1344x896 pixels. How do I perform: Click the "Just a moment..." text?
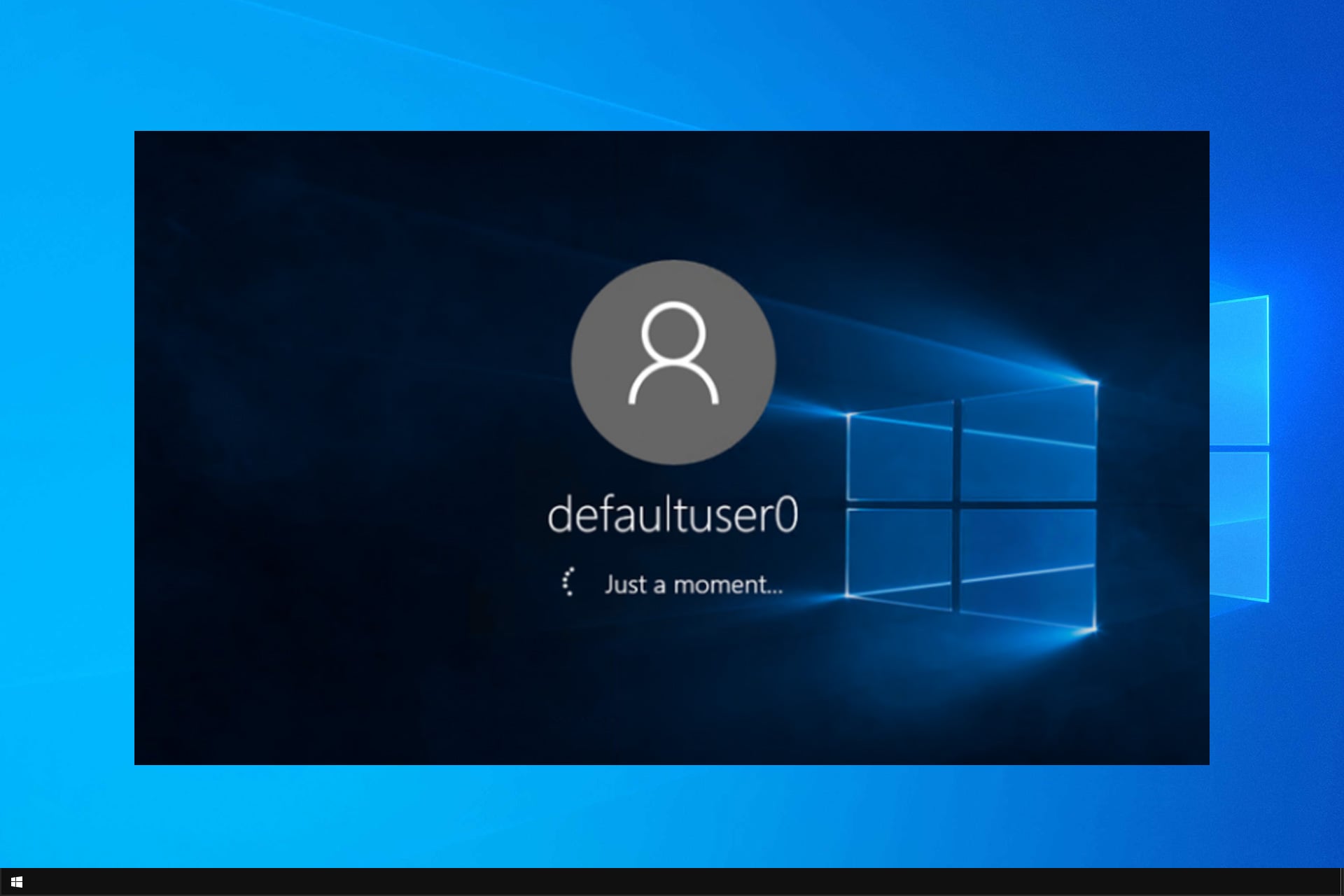693,584
